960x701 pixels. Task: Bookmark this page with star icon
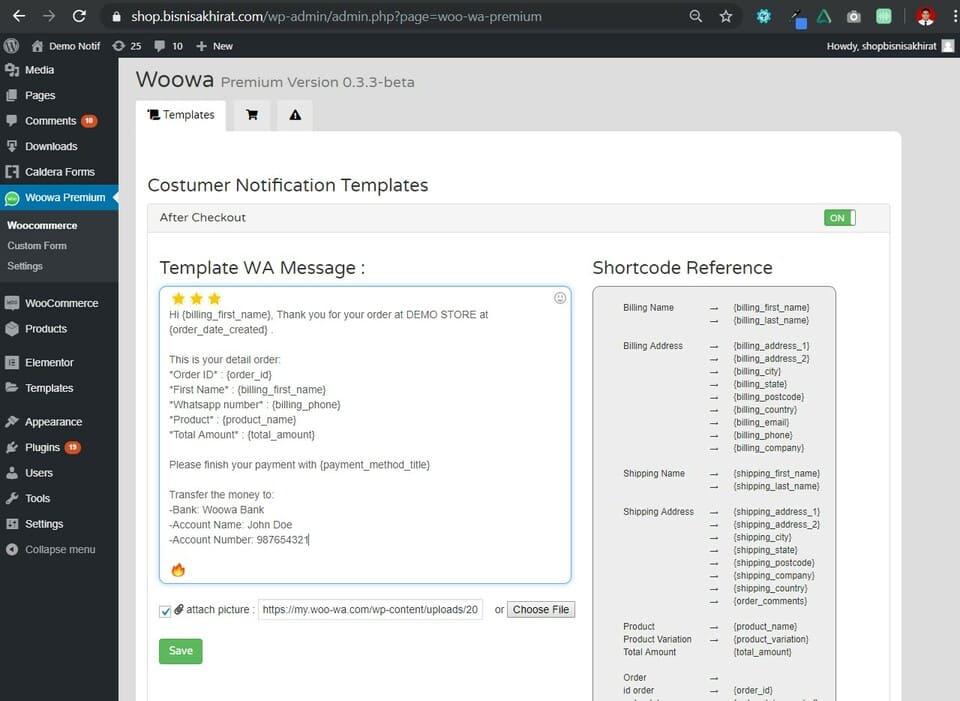tap(726, 17)
